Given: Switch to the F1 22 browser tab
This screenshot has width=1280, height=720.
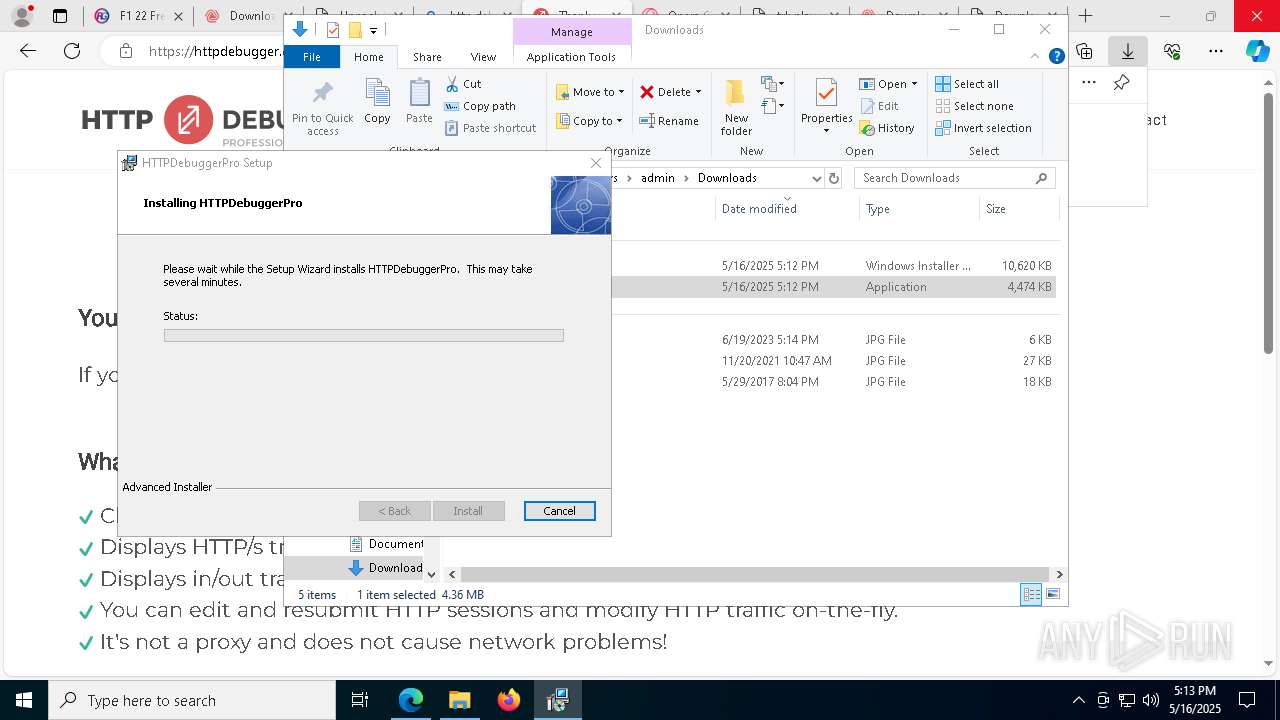Looking at the screenshot, I should pyautogui.click(x=139, y=16).
